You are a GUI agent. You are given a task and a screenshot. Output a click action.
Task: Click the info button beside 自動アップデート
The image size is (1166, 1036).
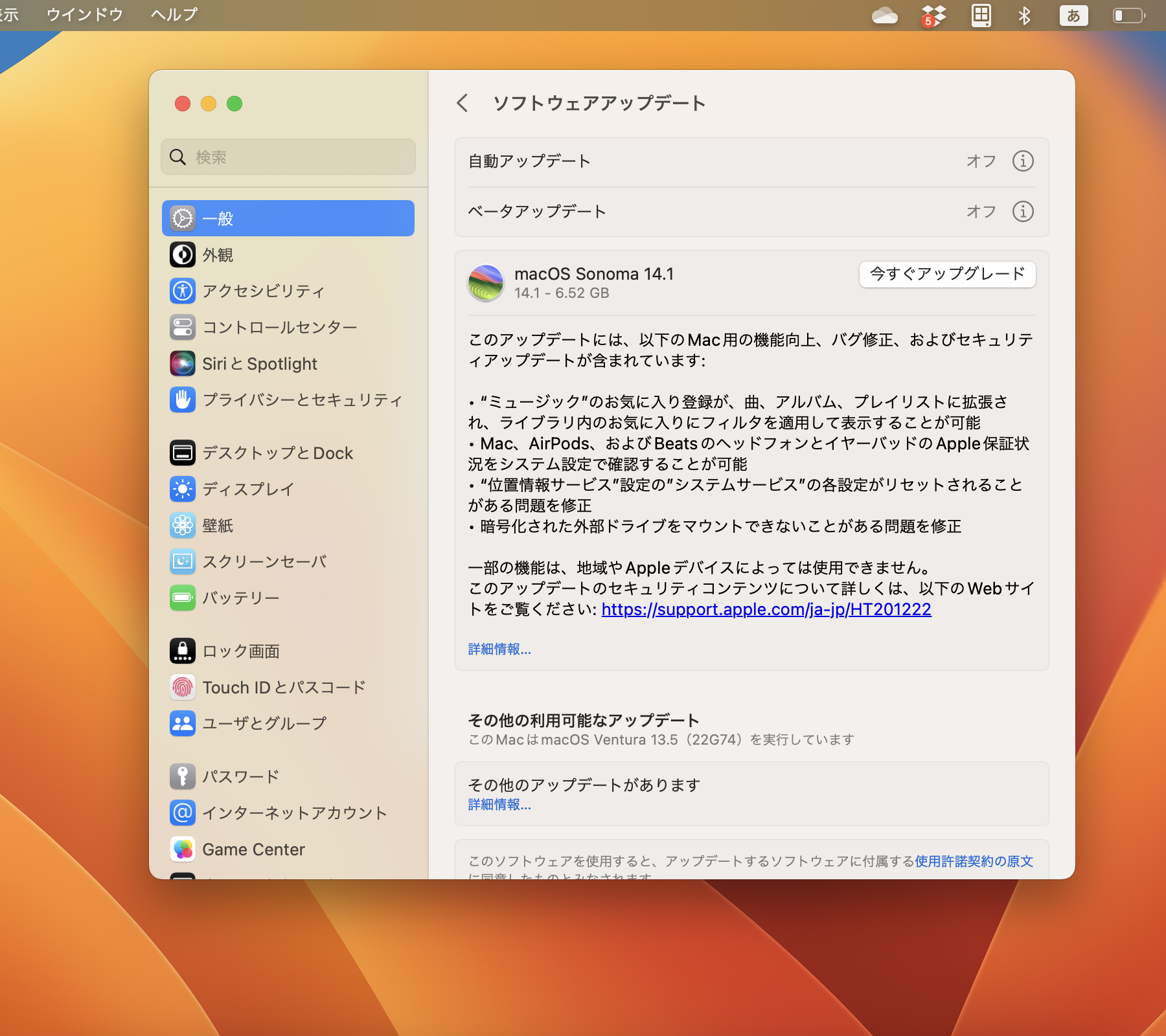[1022, 161]
